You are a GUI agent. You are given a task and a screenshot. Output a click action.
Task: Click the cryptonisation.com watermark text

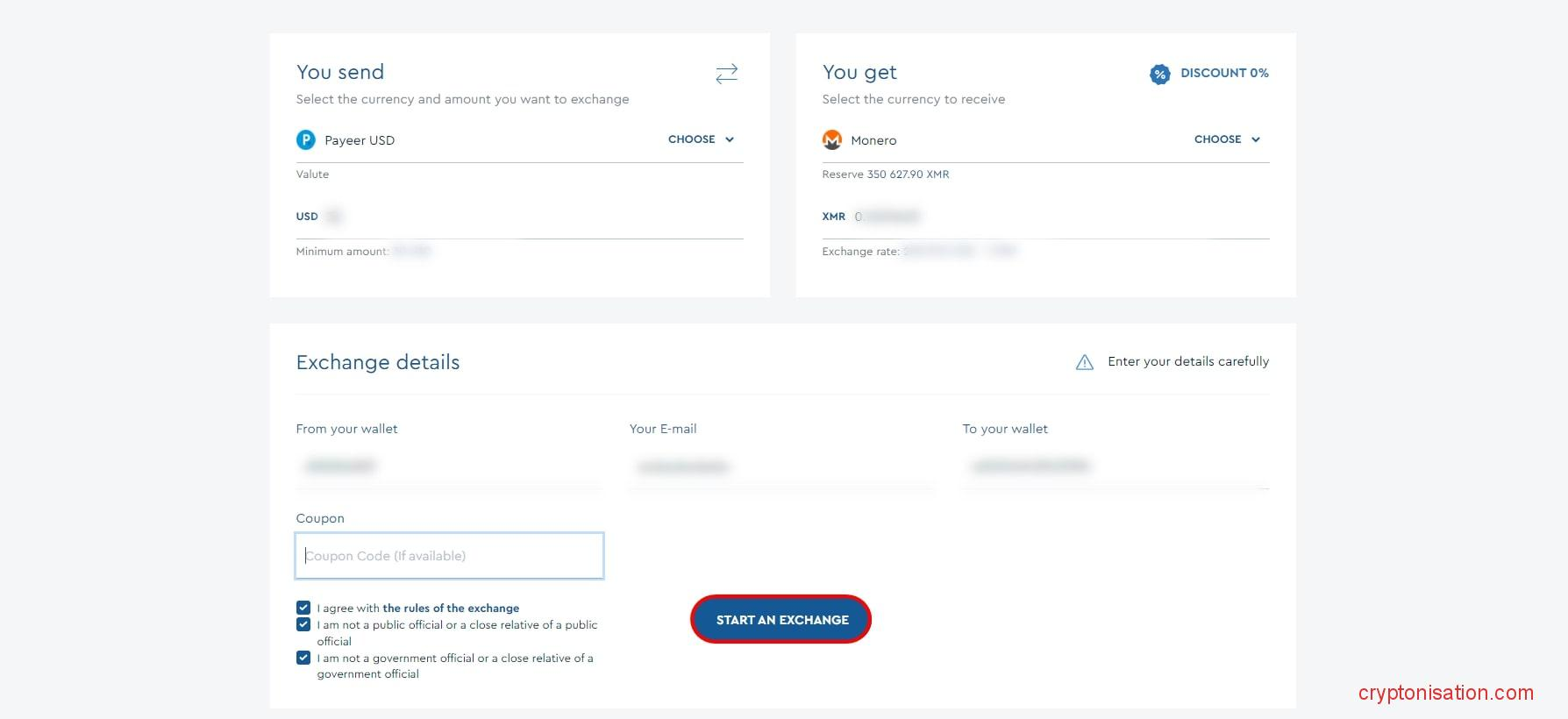(x=1445, y=693)
